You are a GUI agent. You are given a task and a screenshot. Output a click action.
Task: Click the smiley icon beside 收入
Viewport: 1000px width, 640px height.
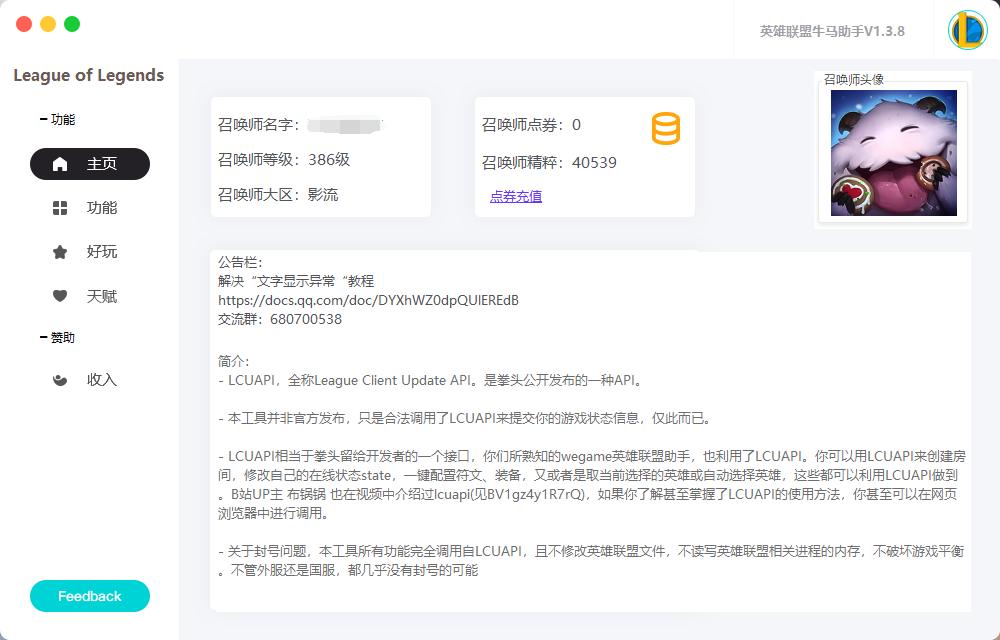(x=60, y=380)
